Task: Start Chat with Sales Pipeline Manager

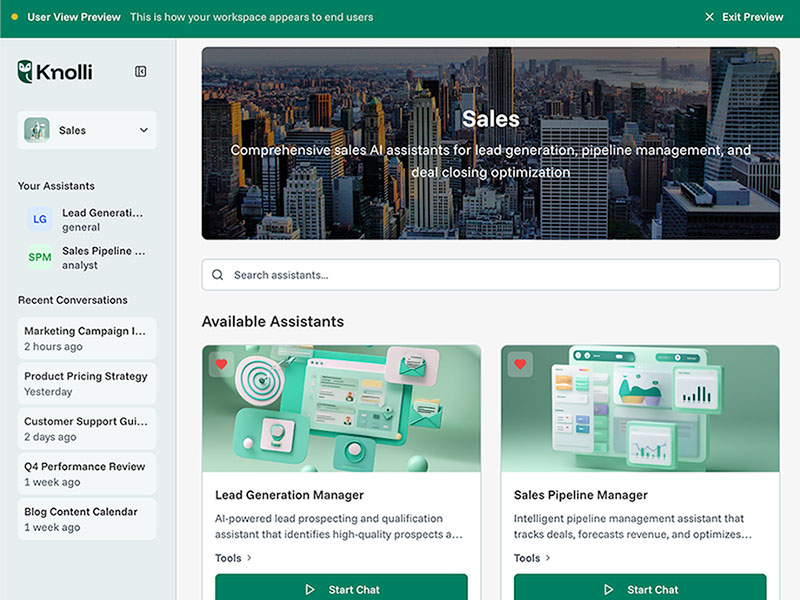Action: click(640, 588)
